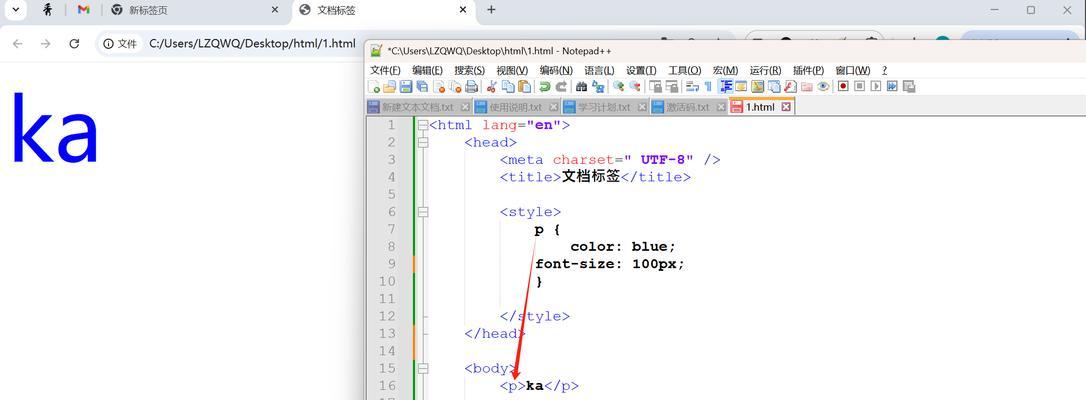1086x400 pixels.
Task: Create a new file in Notepad++ toolbar
Action: [374, 87]
